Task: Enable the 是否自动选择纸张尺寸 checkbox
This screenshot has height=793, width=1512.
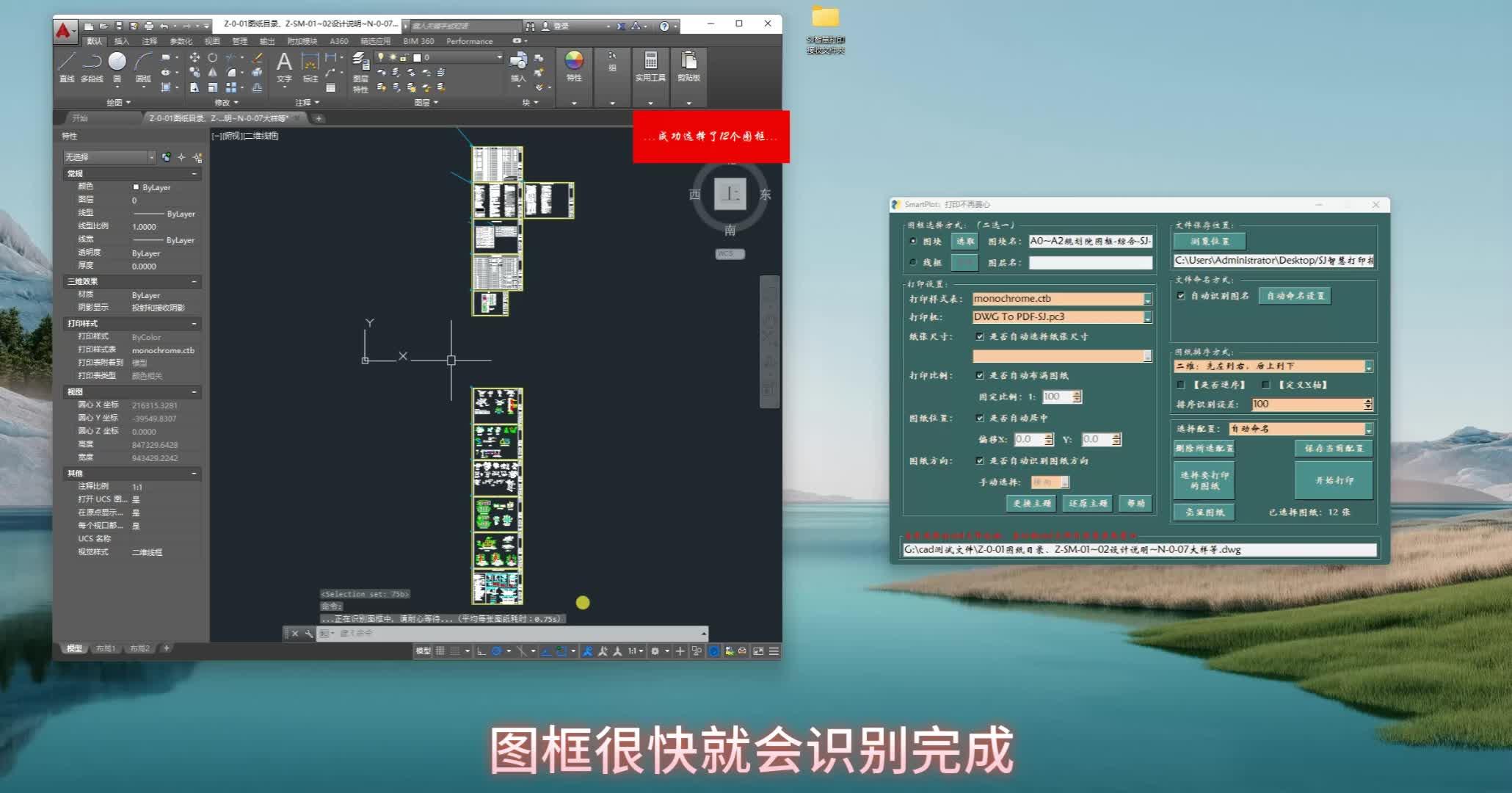Action: (x=981, y=336)
